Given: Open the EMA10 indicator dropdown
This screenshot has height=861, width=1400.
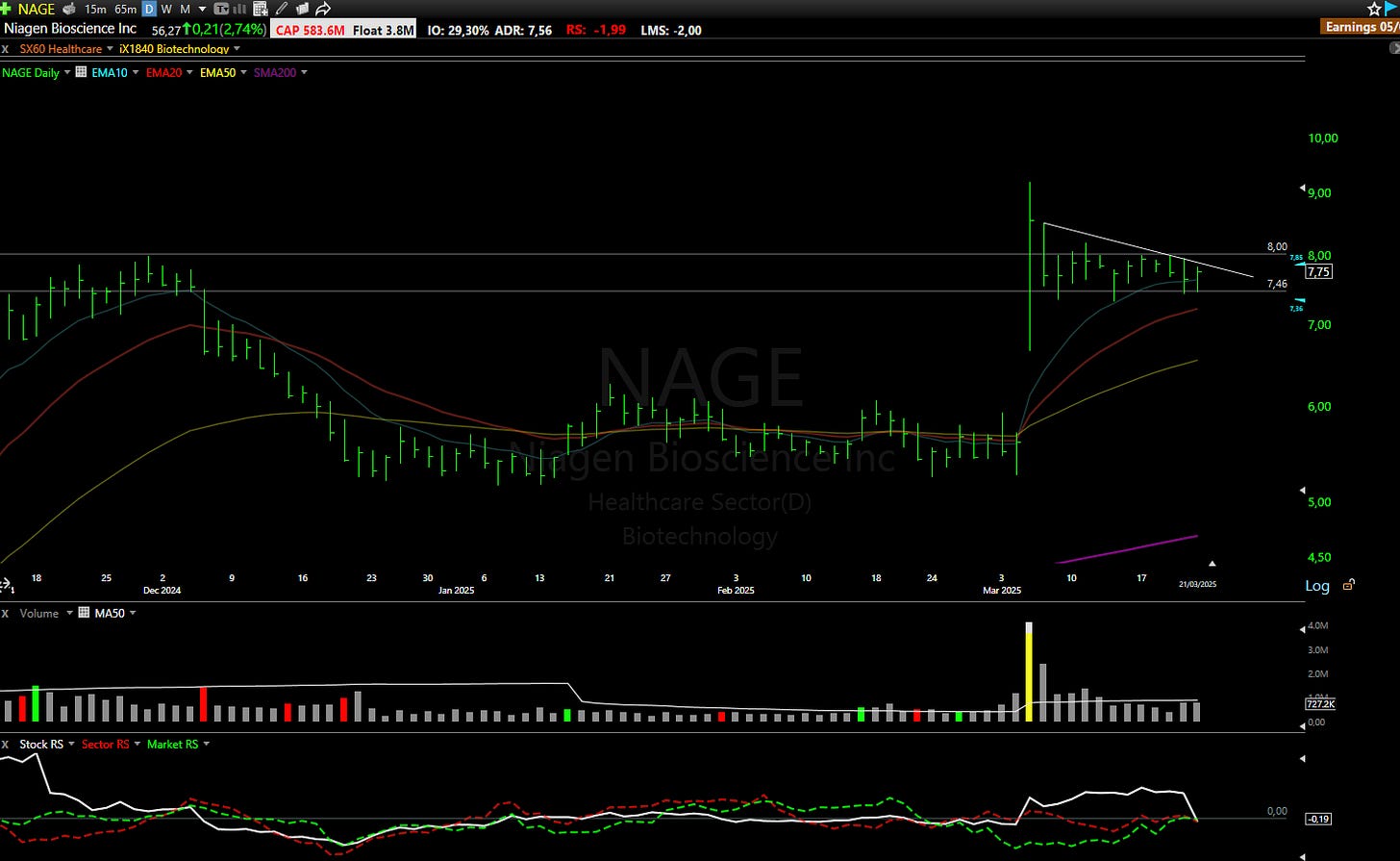Looking at the screenshot, I should [x=136, y=72].
